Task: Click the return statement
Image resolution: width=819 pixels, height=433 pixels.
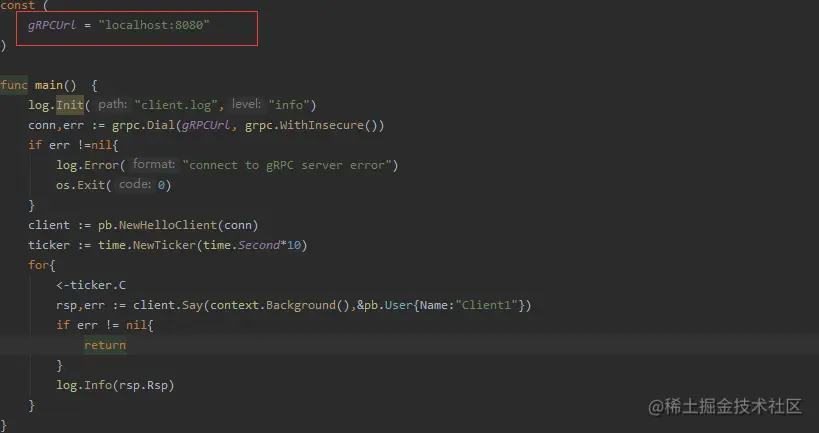Action: tap(105, 345)
